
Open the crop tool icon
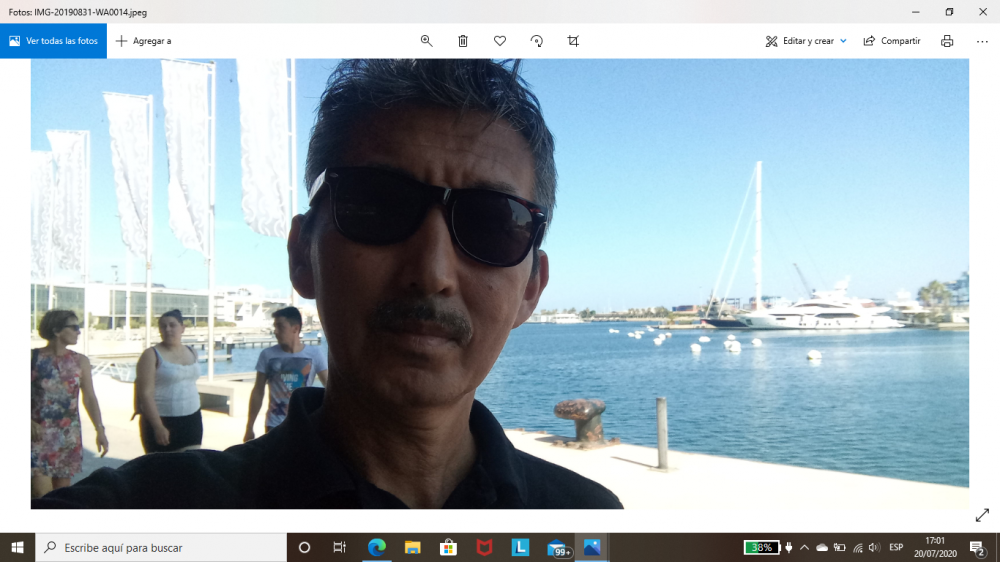(x=573, y=41)
